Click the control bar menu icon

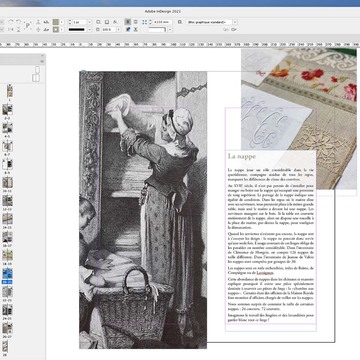point(233,29)
